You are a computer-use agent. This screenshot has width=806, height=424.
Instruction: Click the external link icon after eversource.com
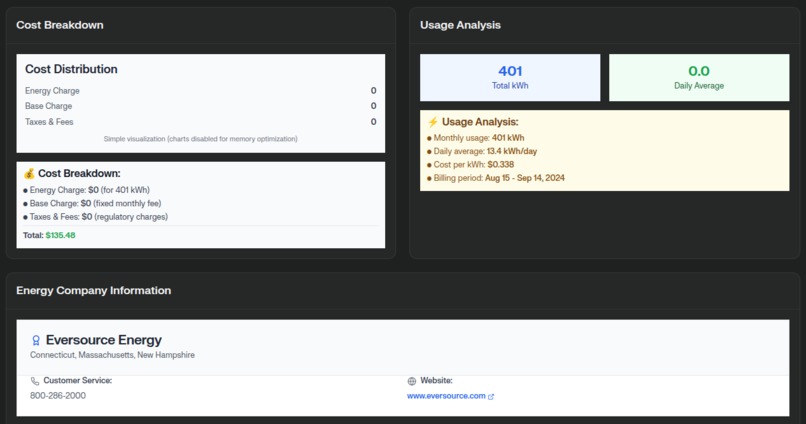point(491,396)
